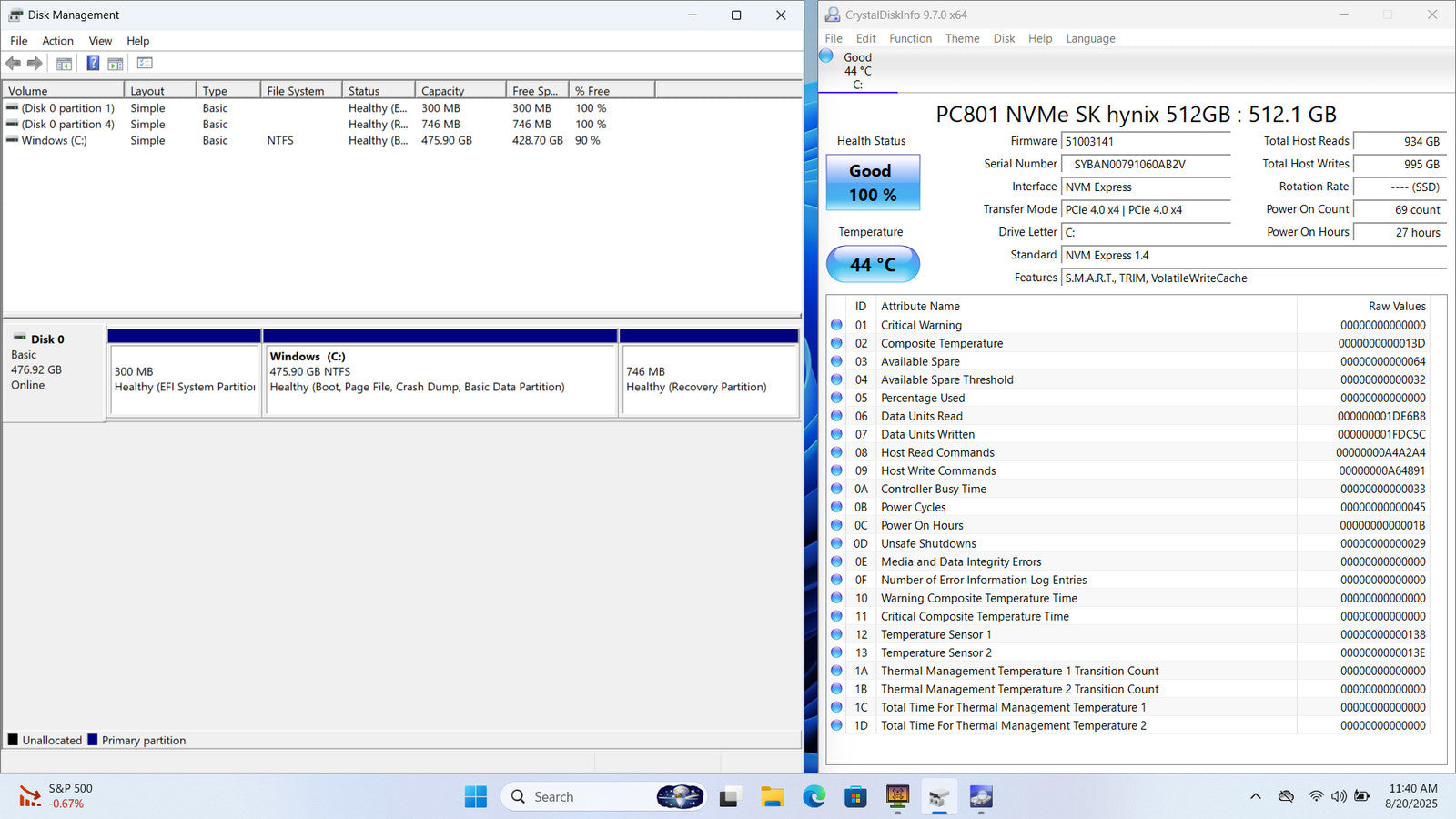Click the Back arrow in Disk Management toolbar

pyautogui.click(x=13, y=64)
